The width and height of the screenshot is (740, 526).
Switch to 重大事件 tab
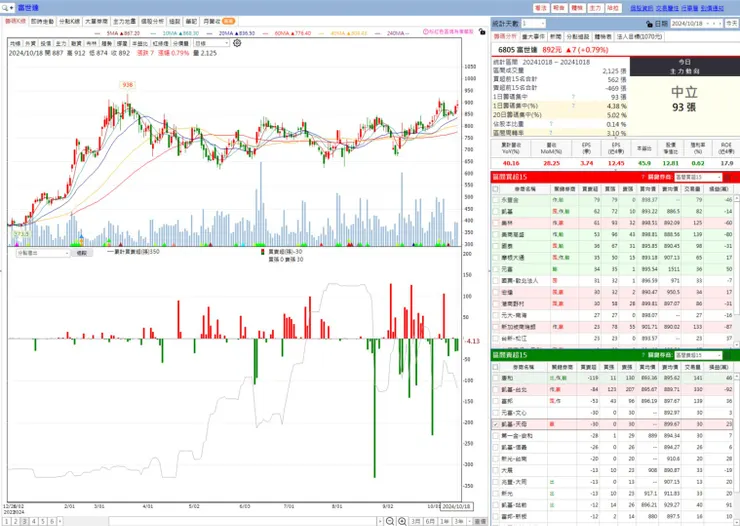[534, 36]
